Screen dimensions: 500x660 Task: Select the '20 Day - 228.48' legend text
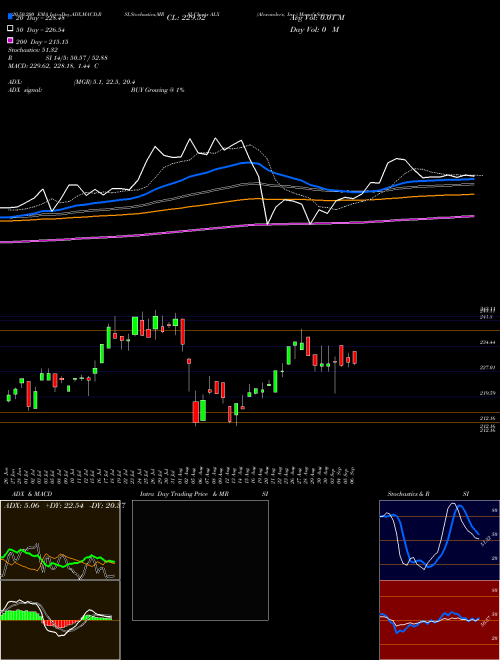pyautogui.click(x=40, y=18)
